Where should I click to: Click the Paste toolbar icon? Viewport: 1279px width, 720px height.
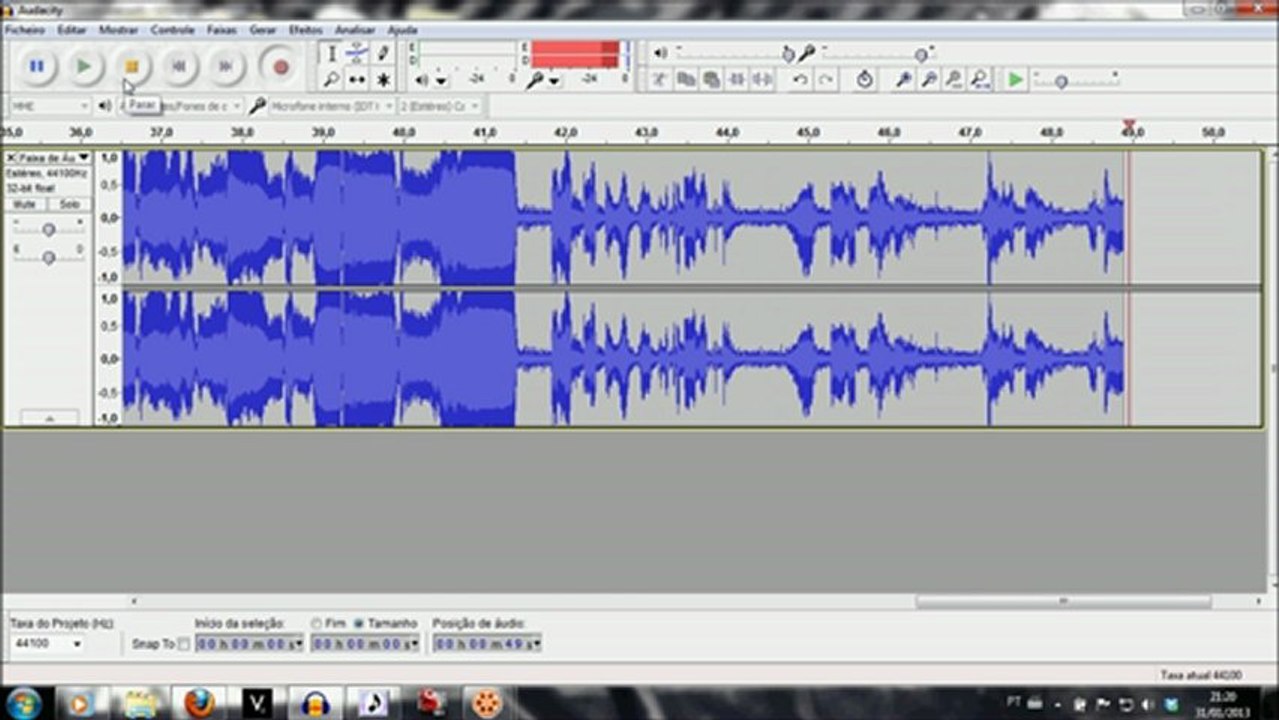(x=711, y=79)
